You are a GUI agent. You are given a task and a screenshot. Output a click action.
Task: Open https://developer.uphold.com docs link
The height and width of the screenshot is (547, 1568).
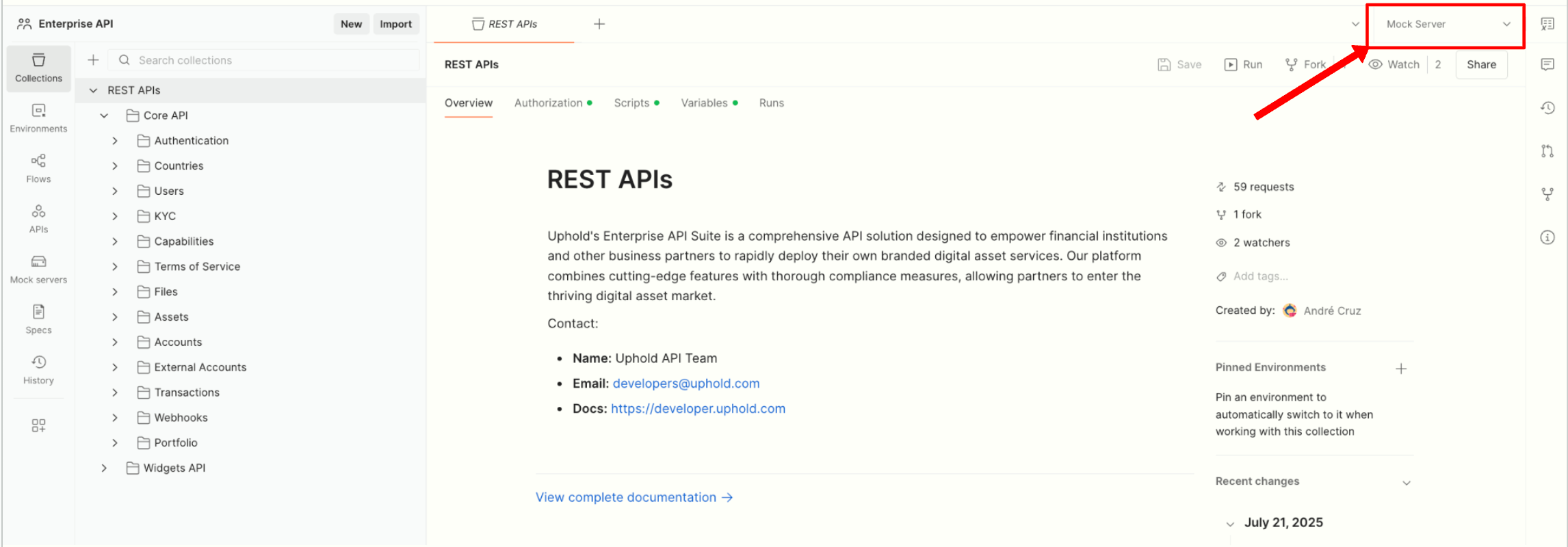click(x=698, y=409)
